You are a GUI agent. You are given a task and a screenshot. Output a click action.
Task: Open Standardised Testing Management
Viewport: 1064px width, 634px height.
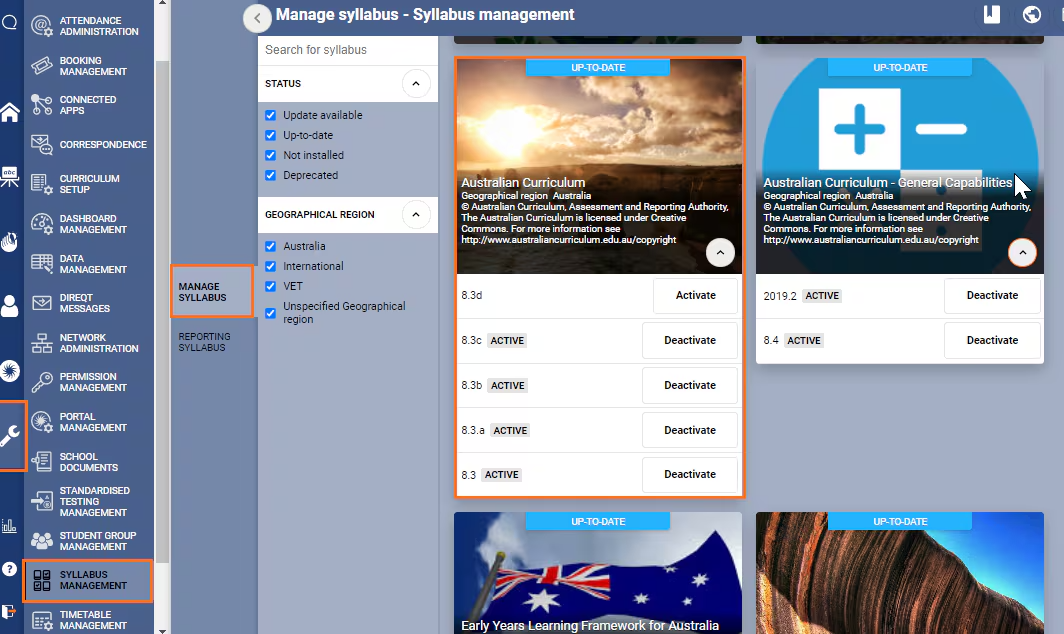coord(89,502)
